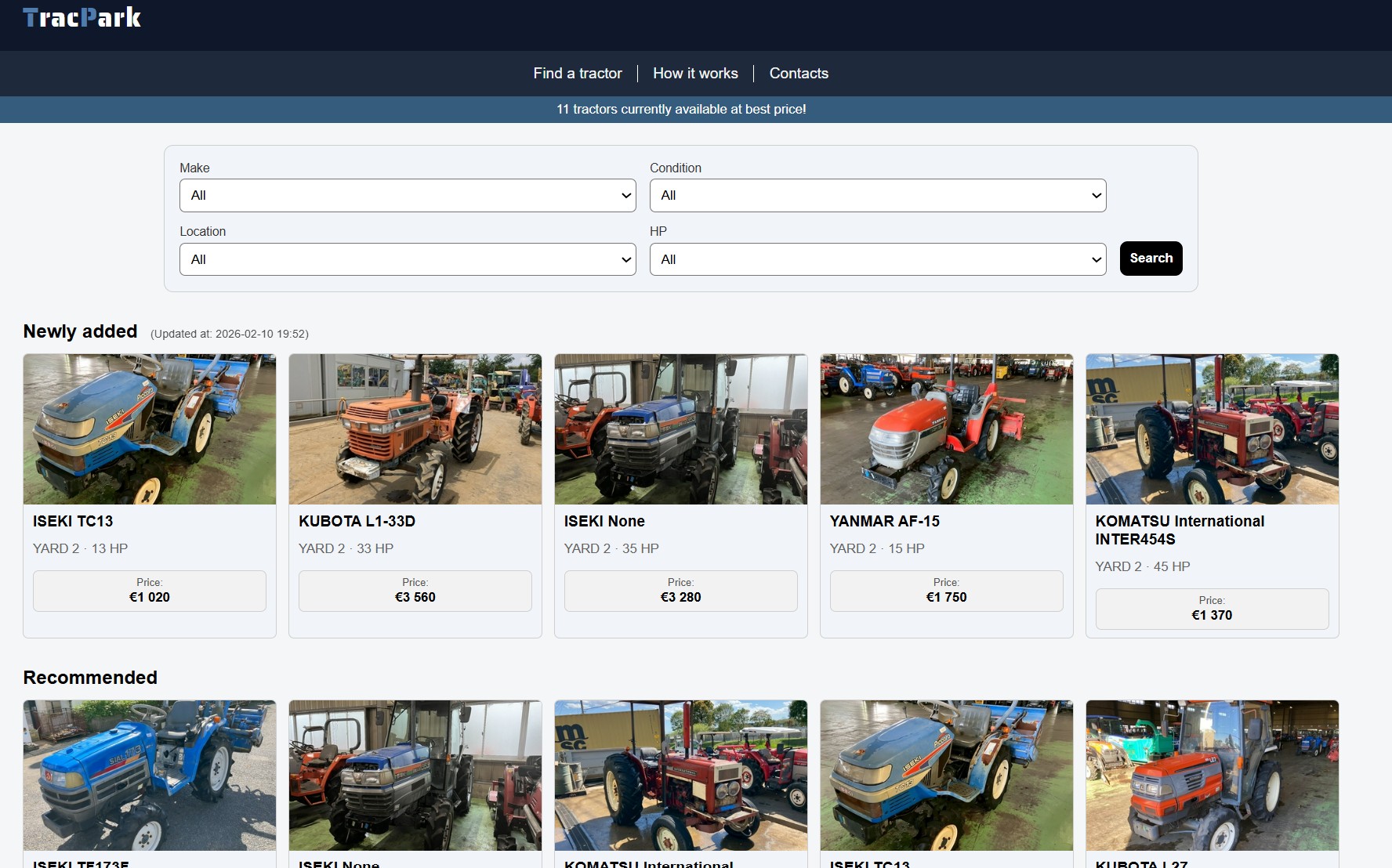Expand the Location filter dropdown
Image resolution: width=1392 pixels, height=868 pixels.
pos(408,259)
